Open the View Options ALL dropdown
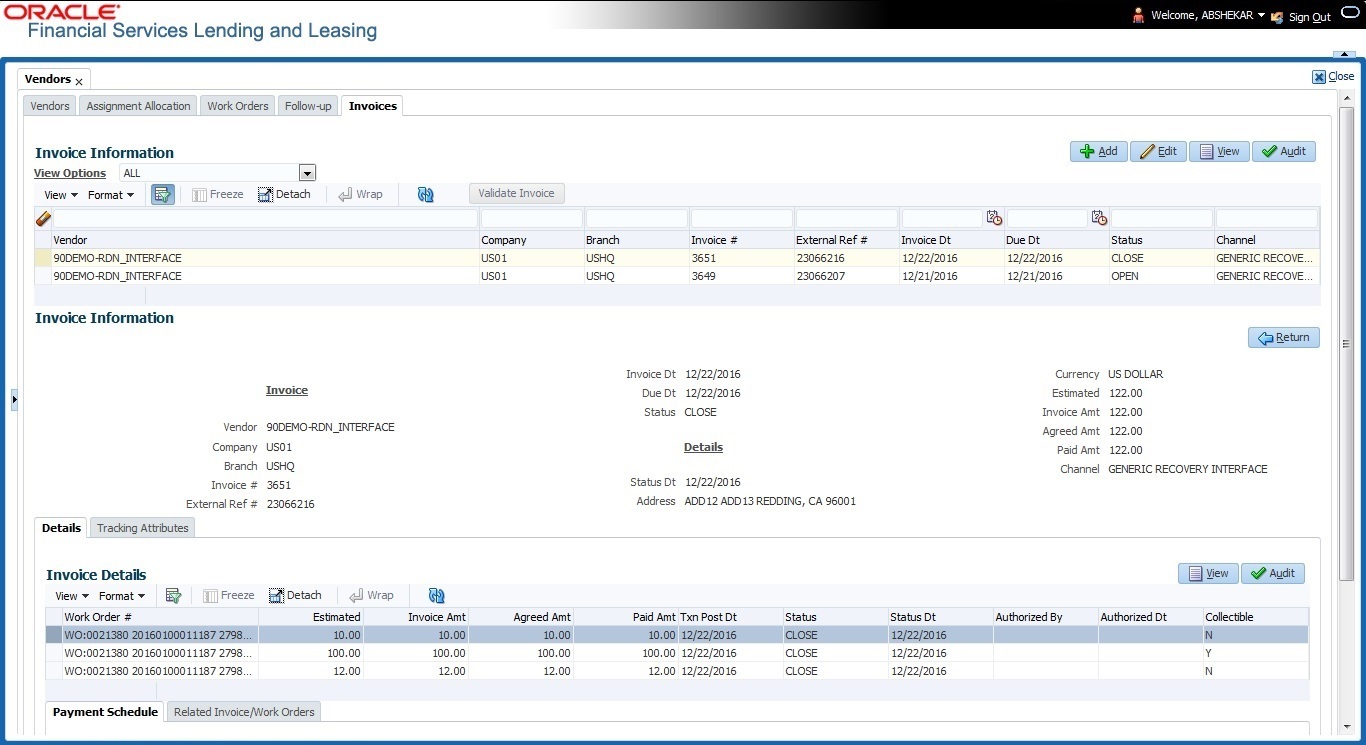 [x=307, y=174]
